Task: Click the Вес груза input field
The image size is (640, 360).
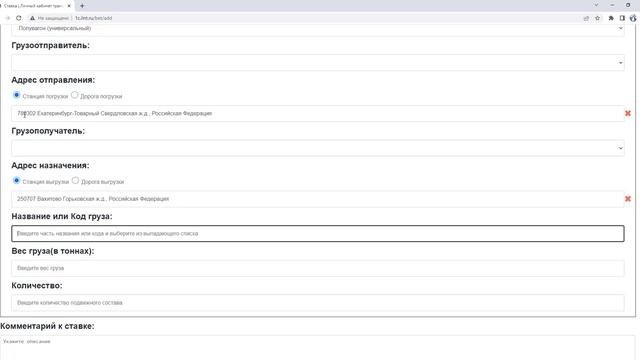Action: (x=318, y=268)
